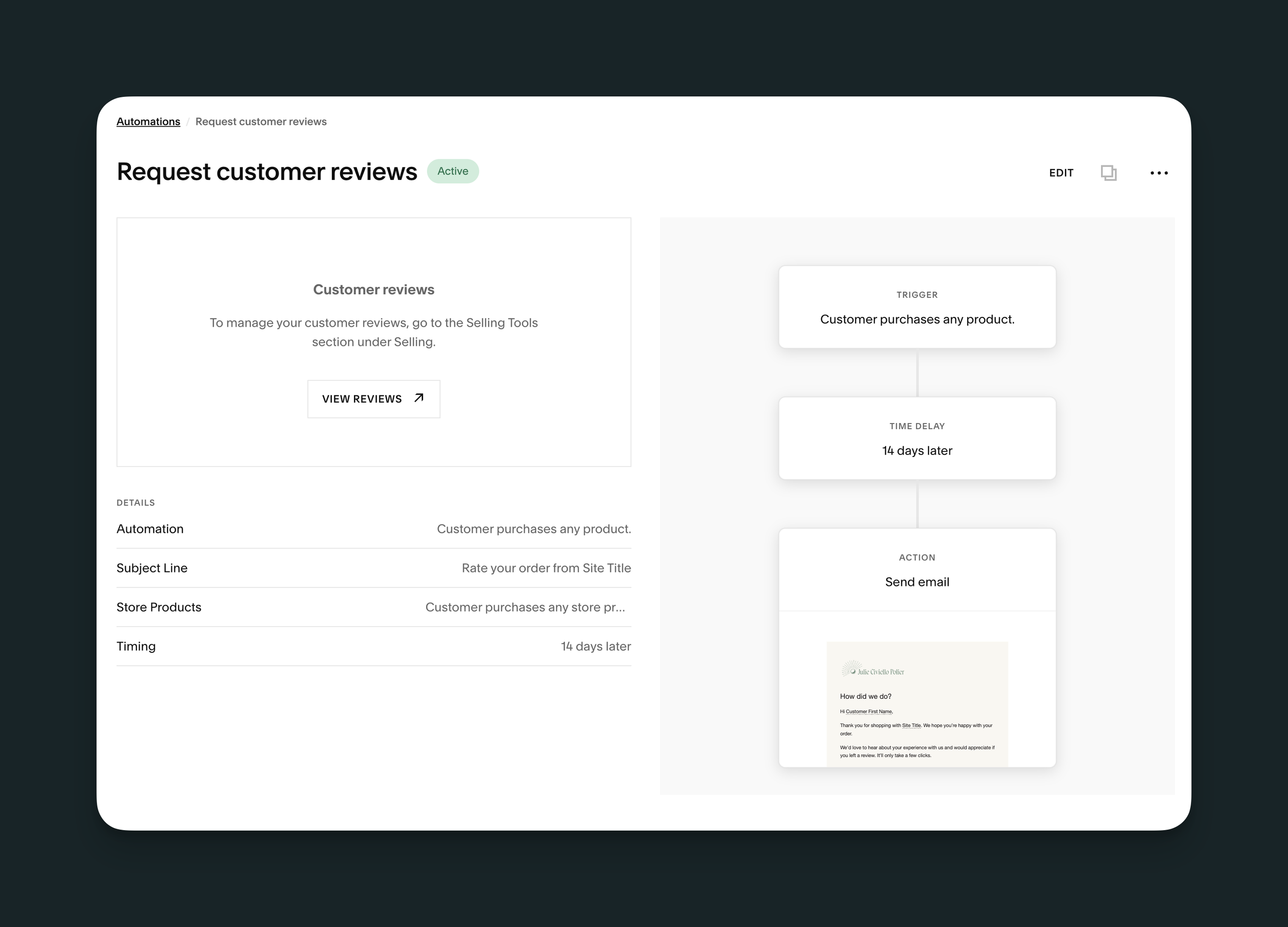Click the Customer First Name placeholder link
Image resolution: width=1288 pixels, height=927 pixels.
click(869, 711)
